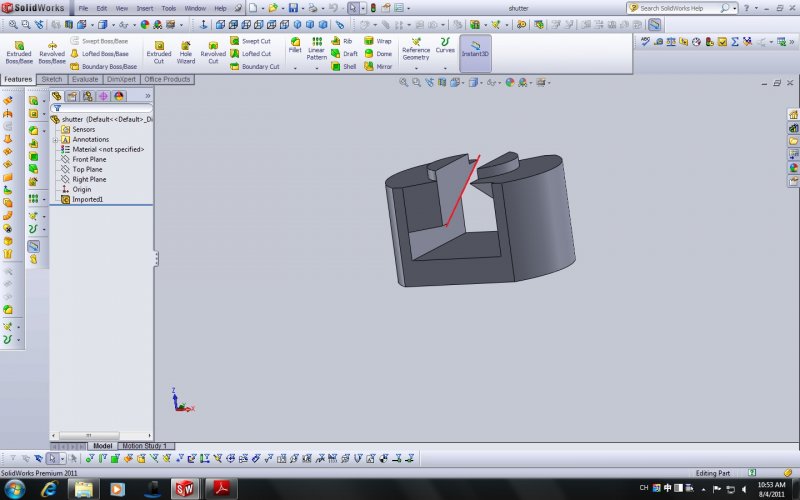Open the Insert menu
This screenshot has height=500, width=800.
point(144,8)
